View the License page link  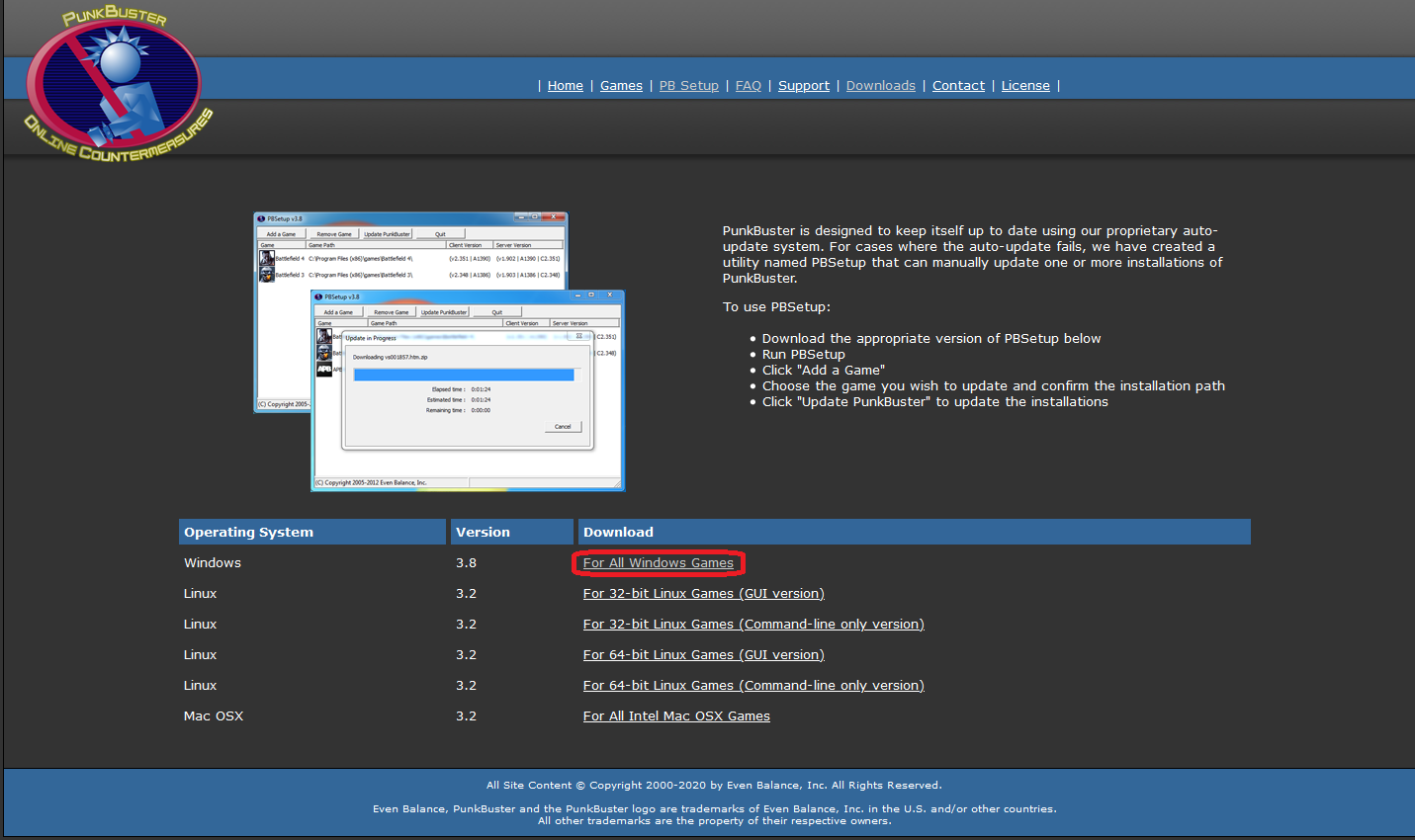click(1025, 86)
